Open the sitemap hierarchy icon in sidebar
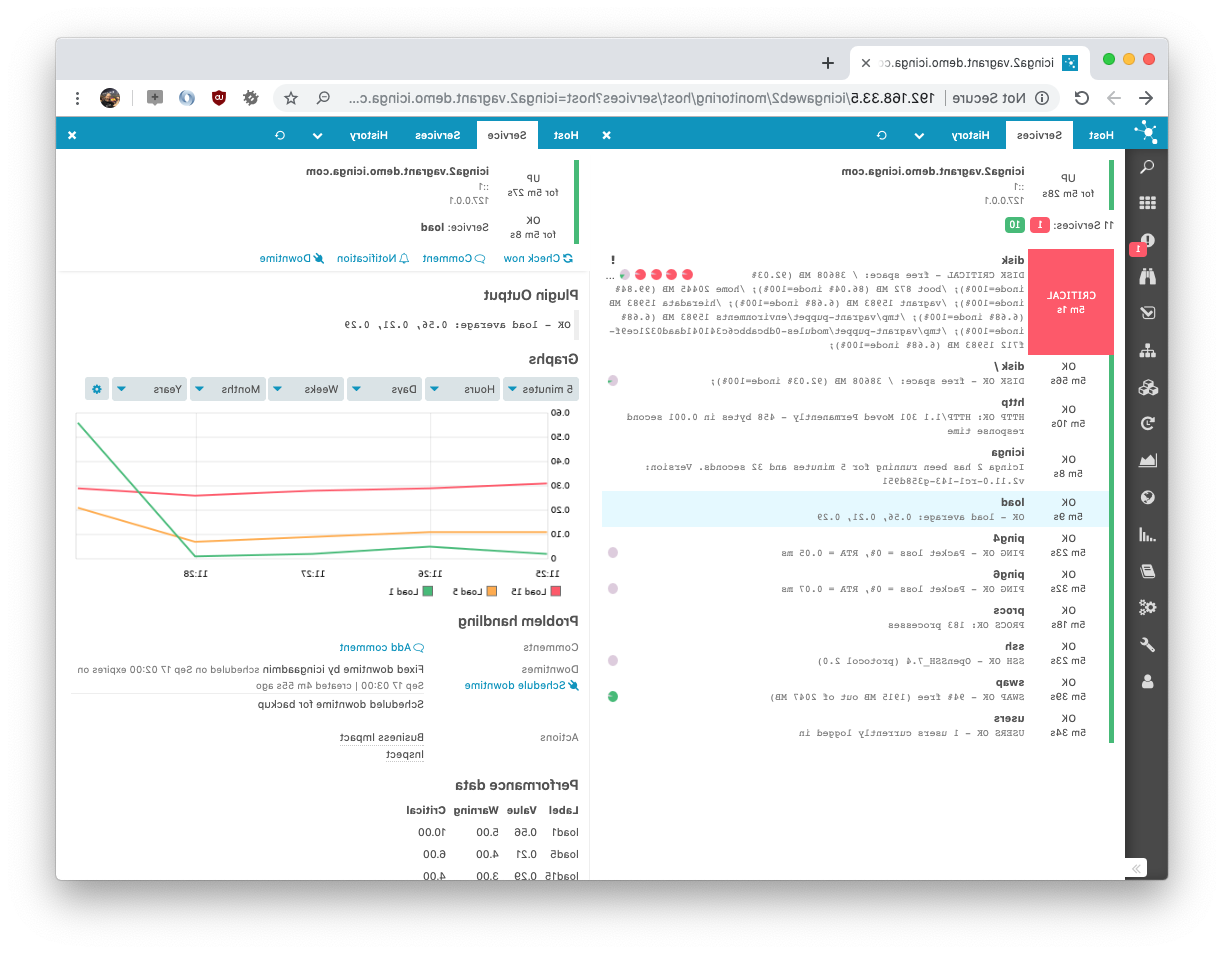Viewport: 1224px width, 954px height. (x=1147, y=350)
